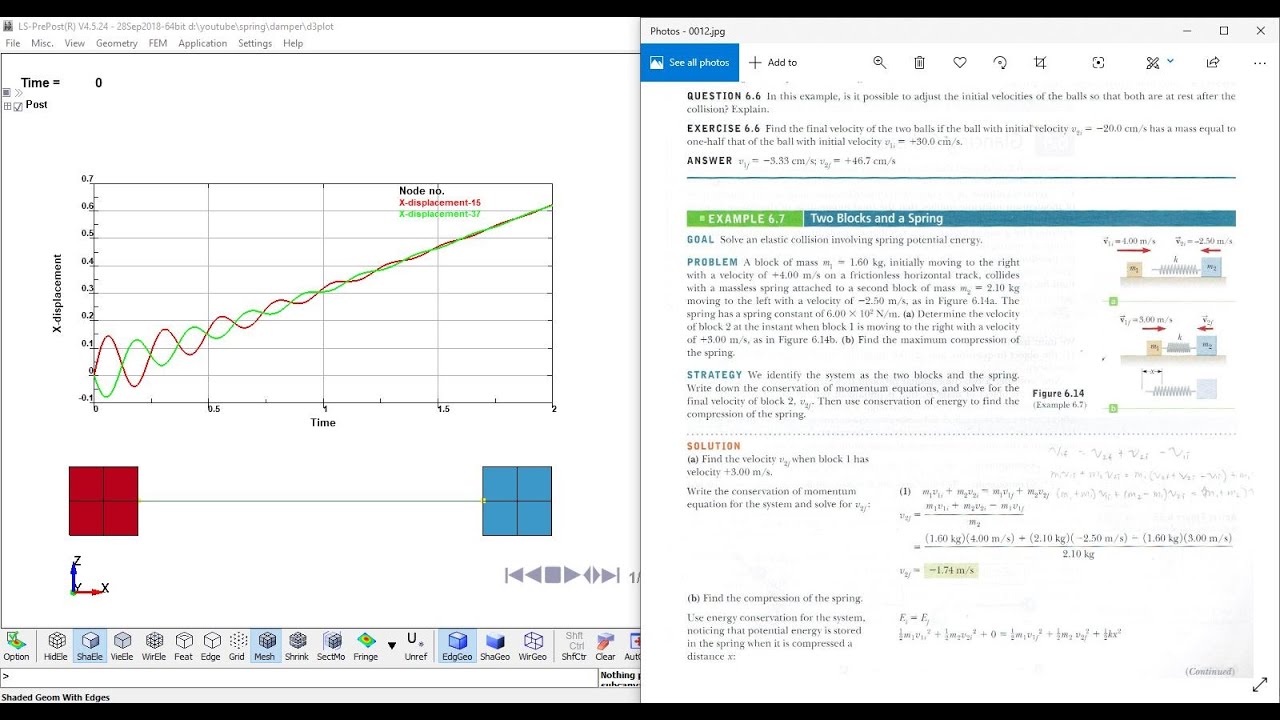Rotate the photo in Photos
The width and height of the screenshot is (1280, 720).
click(x=1000, y=62)
